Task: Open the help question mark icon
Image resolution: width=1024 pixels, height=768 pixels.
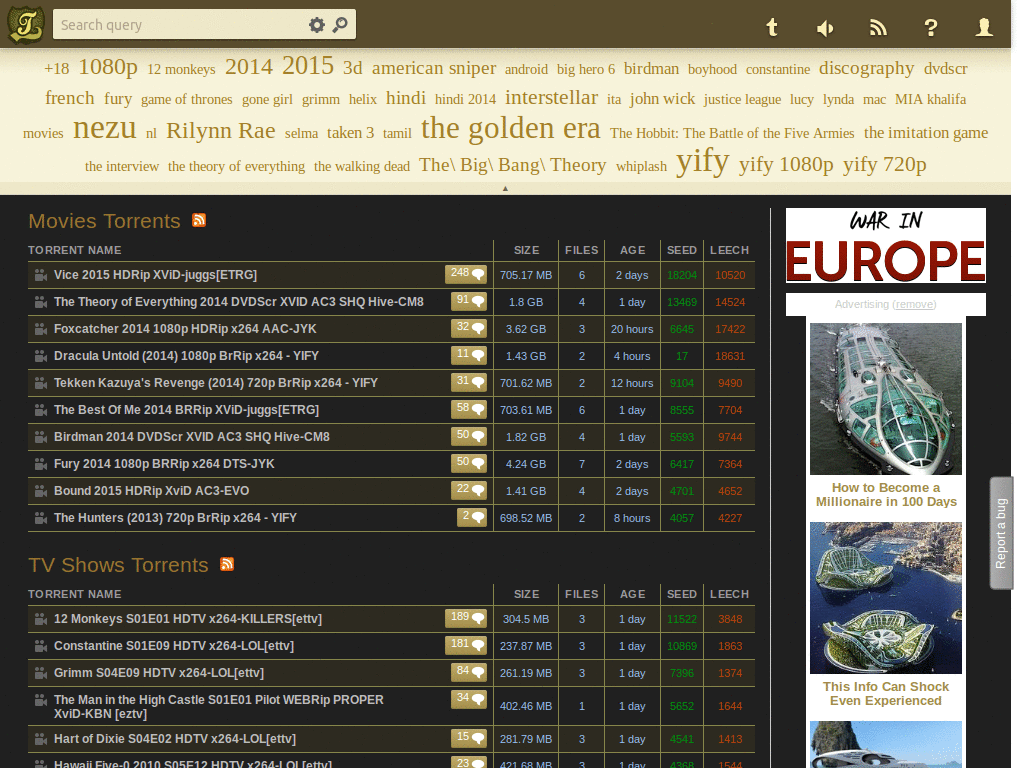Action: click(x=931, y=27)
